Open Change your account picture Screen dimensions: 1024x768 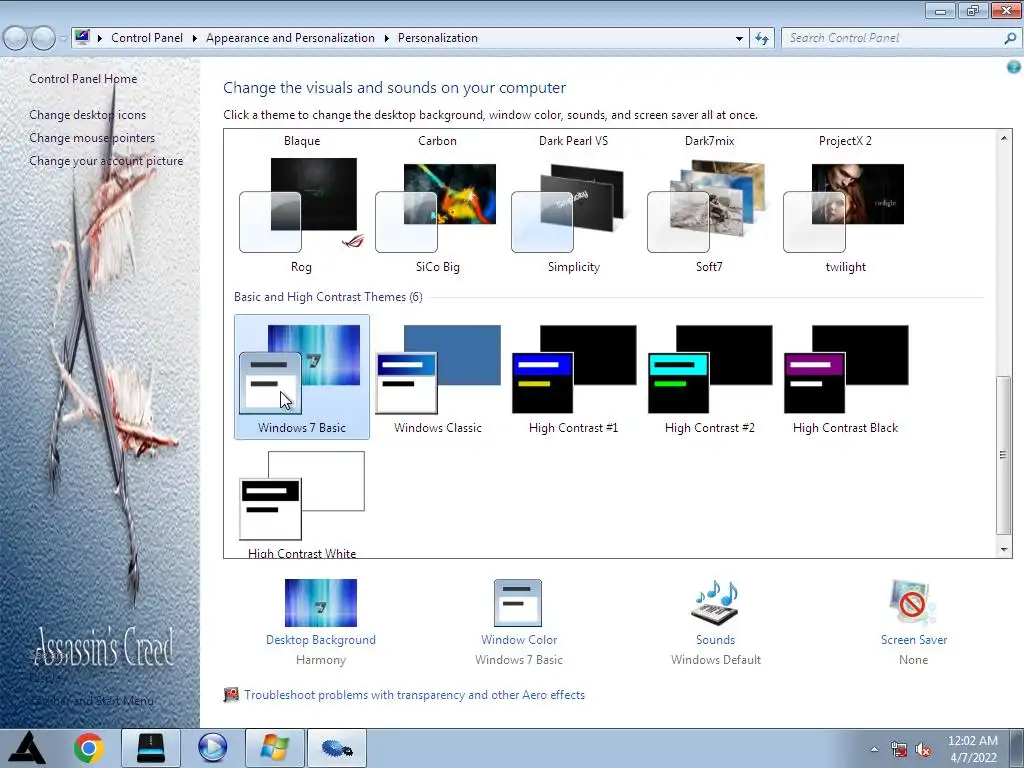[x=106, y=161]
